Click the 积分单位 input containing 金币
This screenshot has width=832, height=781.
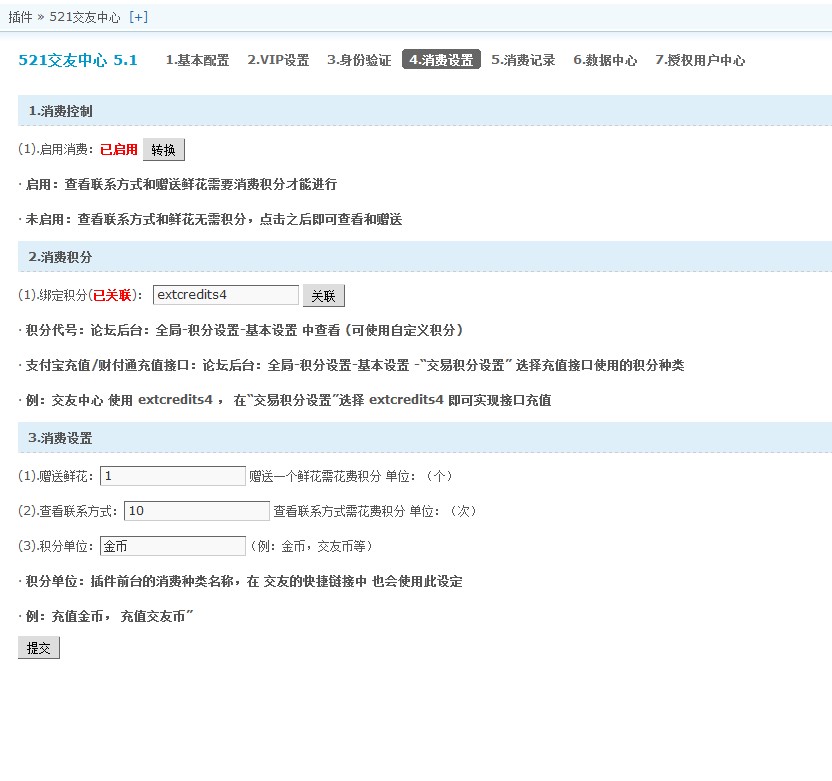(x=173, y=546)
